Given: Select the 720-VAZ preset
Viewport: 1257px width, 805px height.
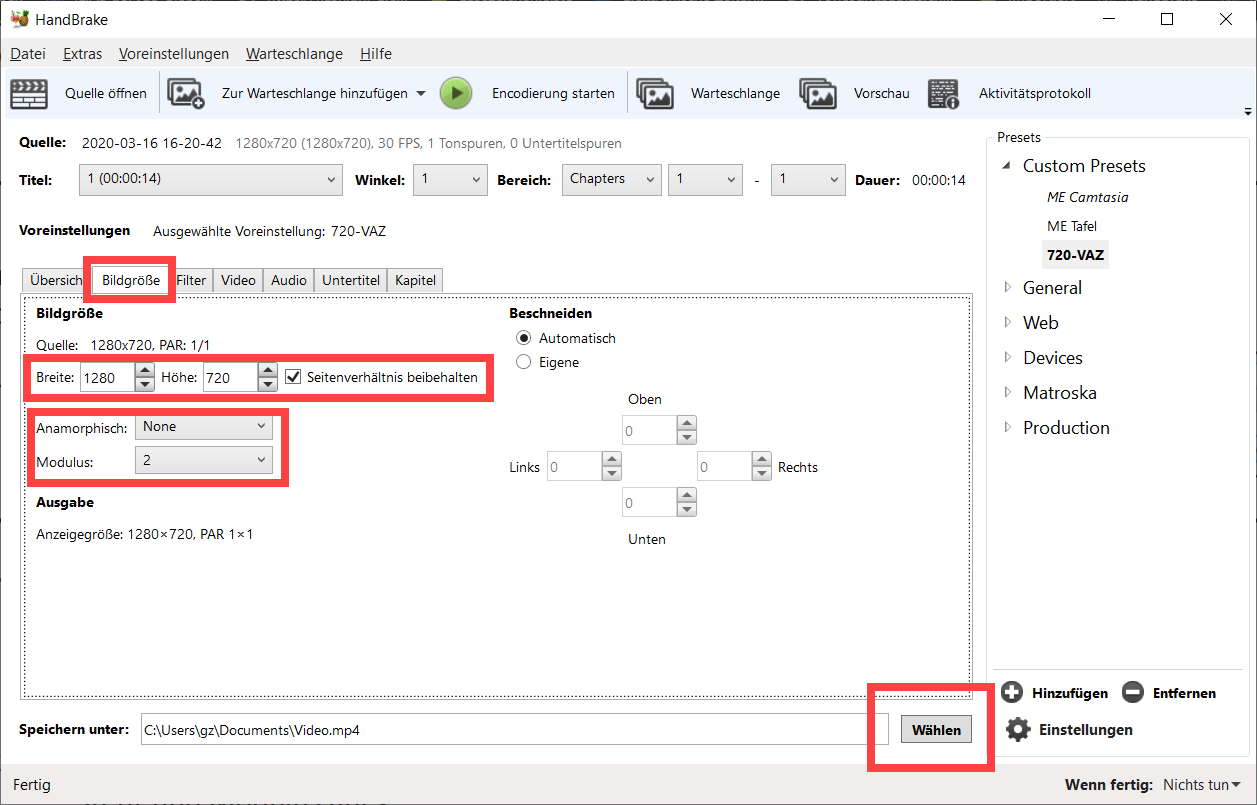Looking at the screenshot, I should (1076, 255).
